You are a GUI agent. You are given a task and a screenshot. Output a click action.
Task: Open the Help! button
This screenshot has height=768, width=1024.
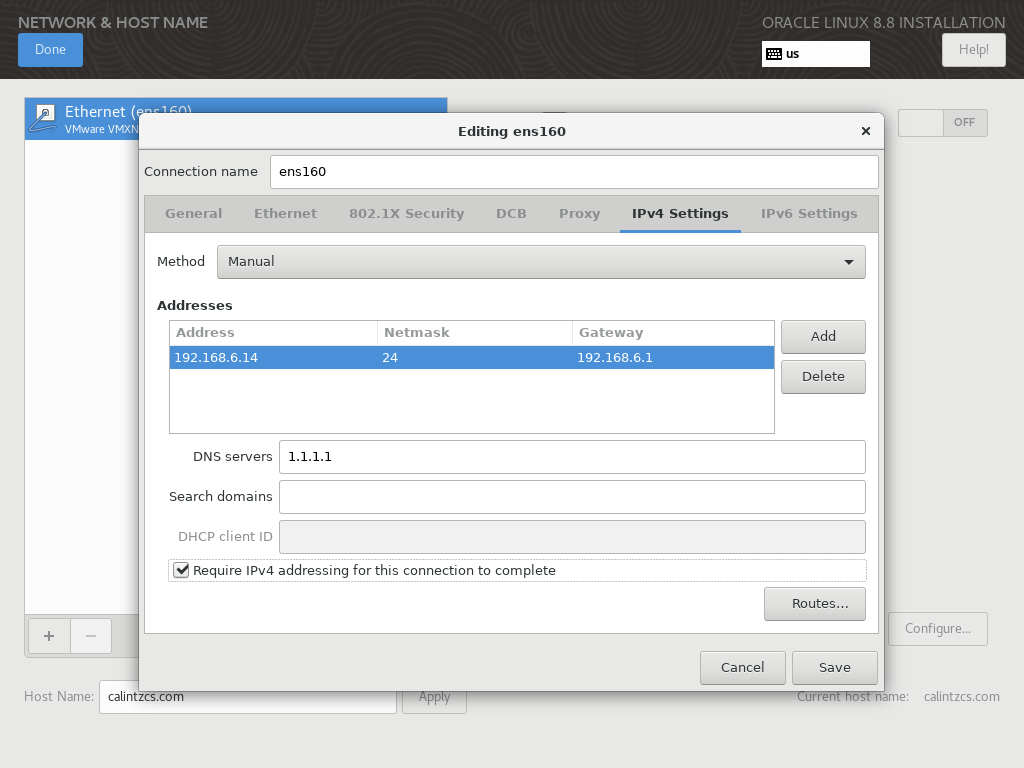coord(973,50)
